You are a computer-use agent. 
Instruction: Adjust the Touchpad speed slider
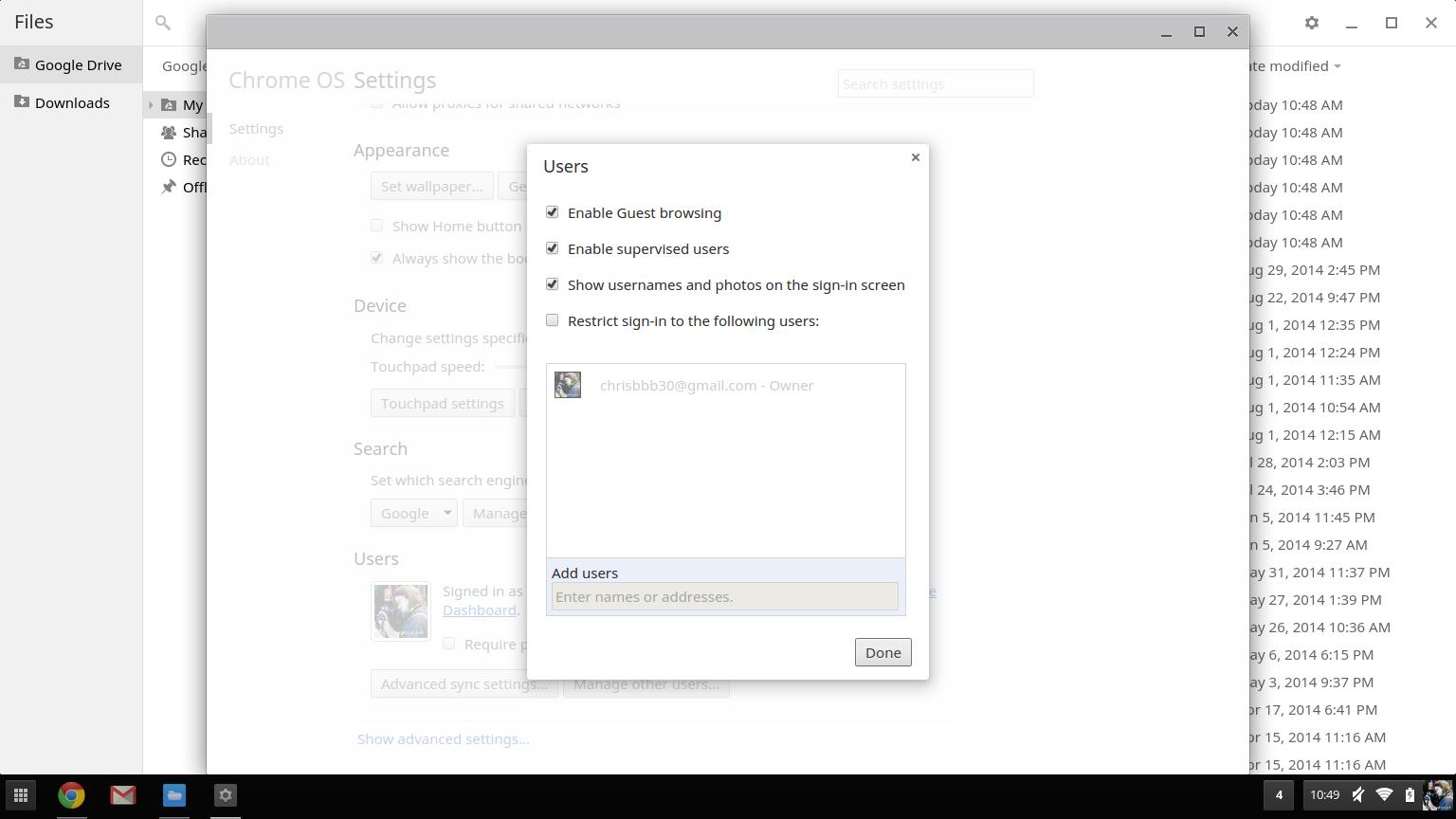pyautogui.click(x=512, y=366)
